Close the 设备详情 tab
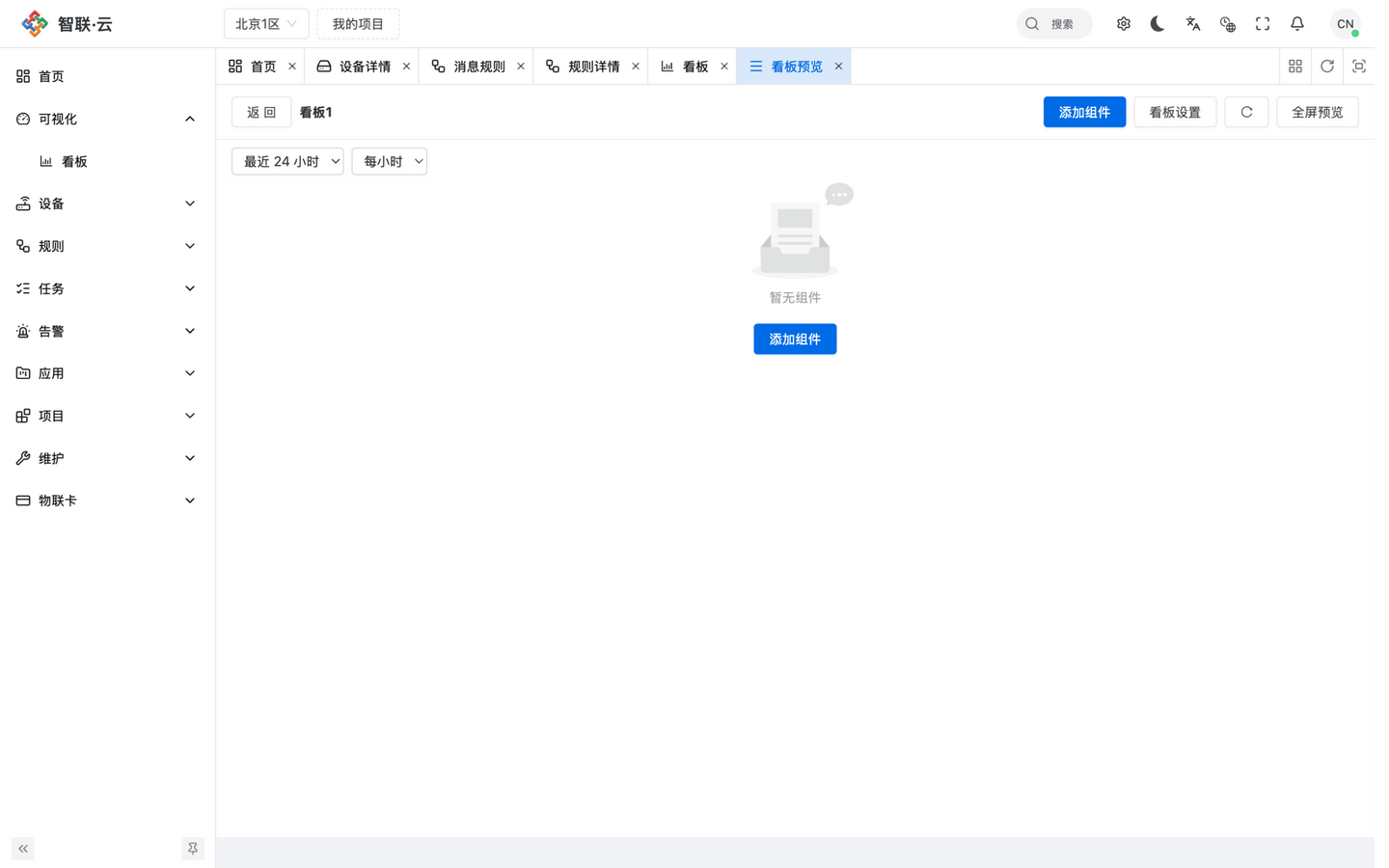 click(406, 67)
